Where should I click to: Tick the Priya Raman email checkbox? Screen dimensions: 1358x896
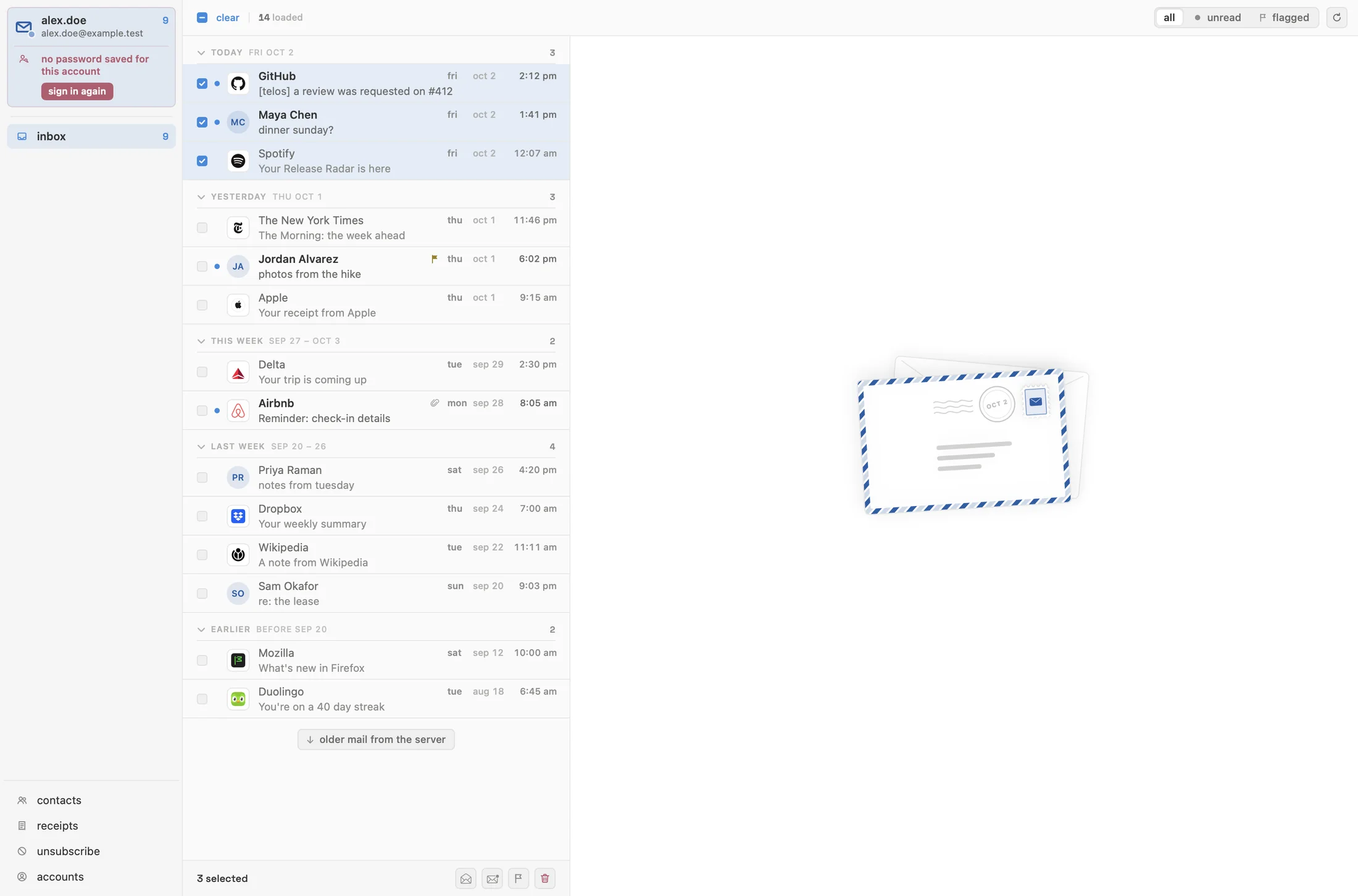coord(202,478)
